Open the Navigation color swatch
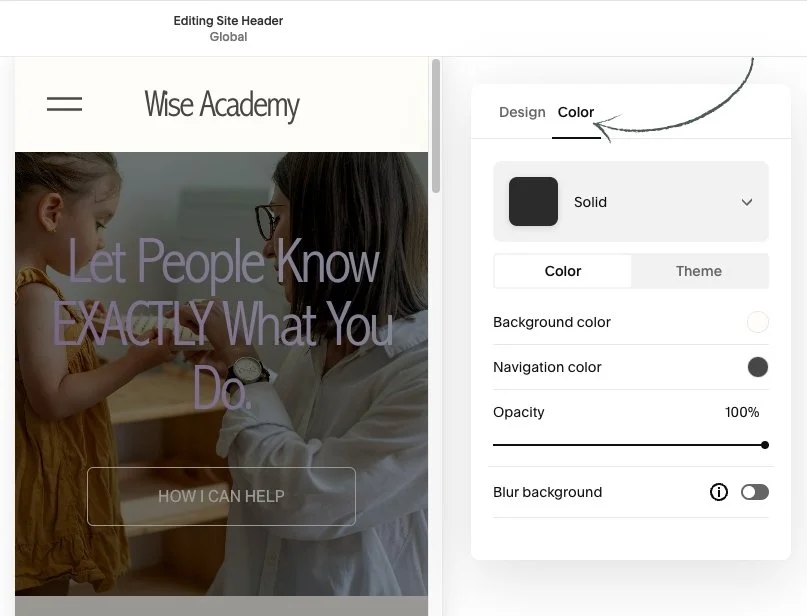807x616 pixels. tap(758, 367)
